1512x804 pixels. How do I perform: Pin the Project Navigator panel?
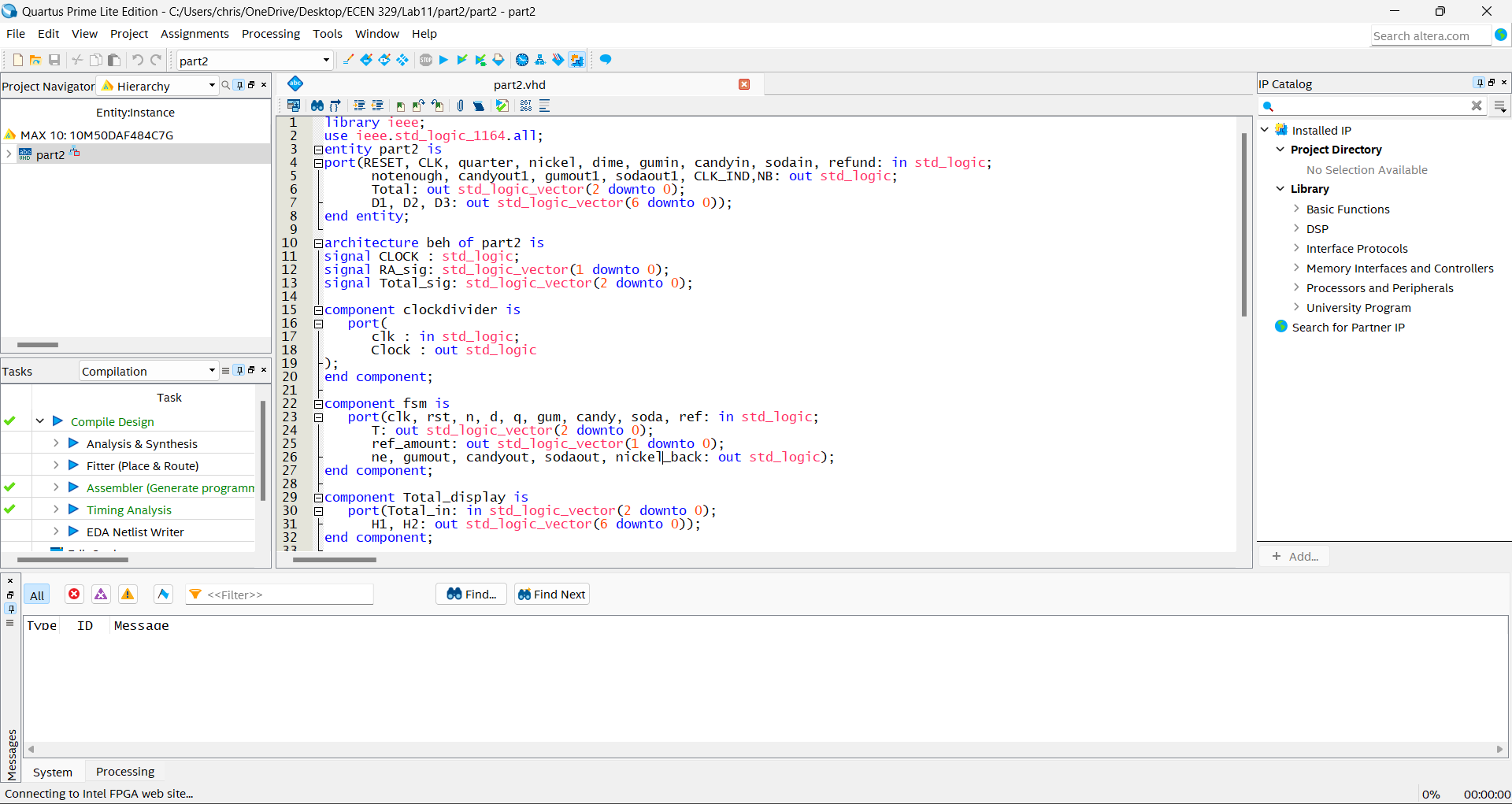(x=240, y=85)
